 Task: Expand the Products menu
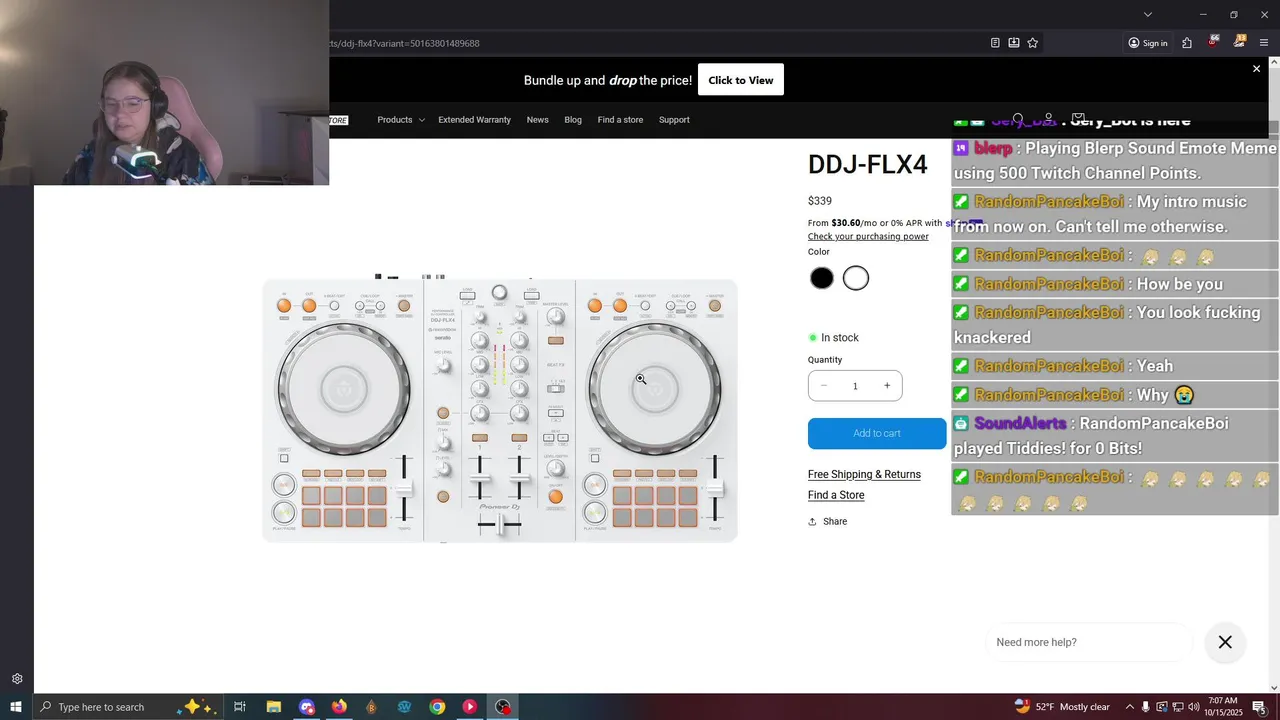click(x=400, y=120)
